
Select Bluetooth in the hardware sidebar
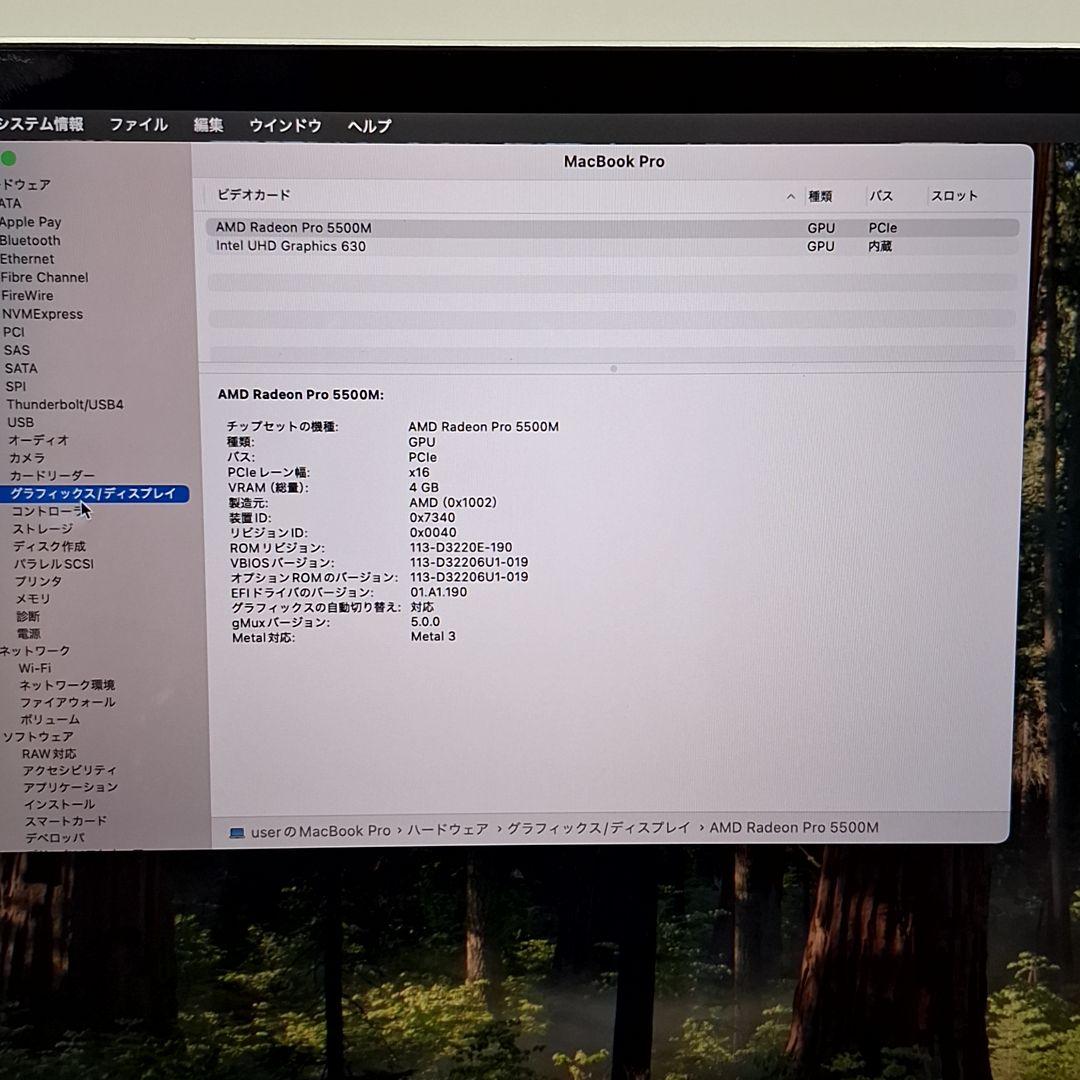click(x=33, y=240)
